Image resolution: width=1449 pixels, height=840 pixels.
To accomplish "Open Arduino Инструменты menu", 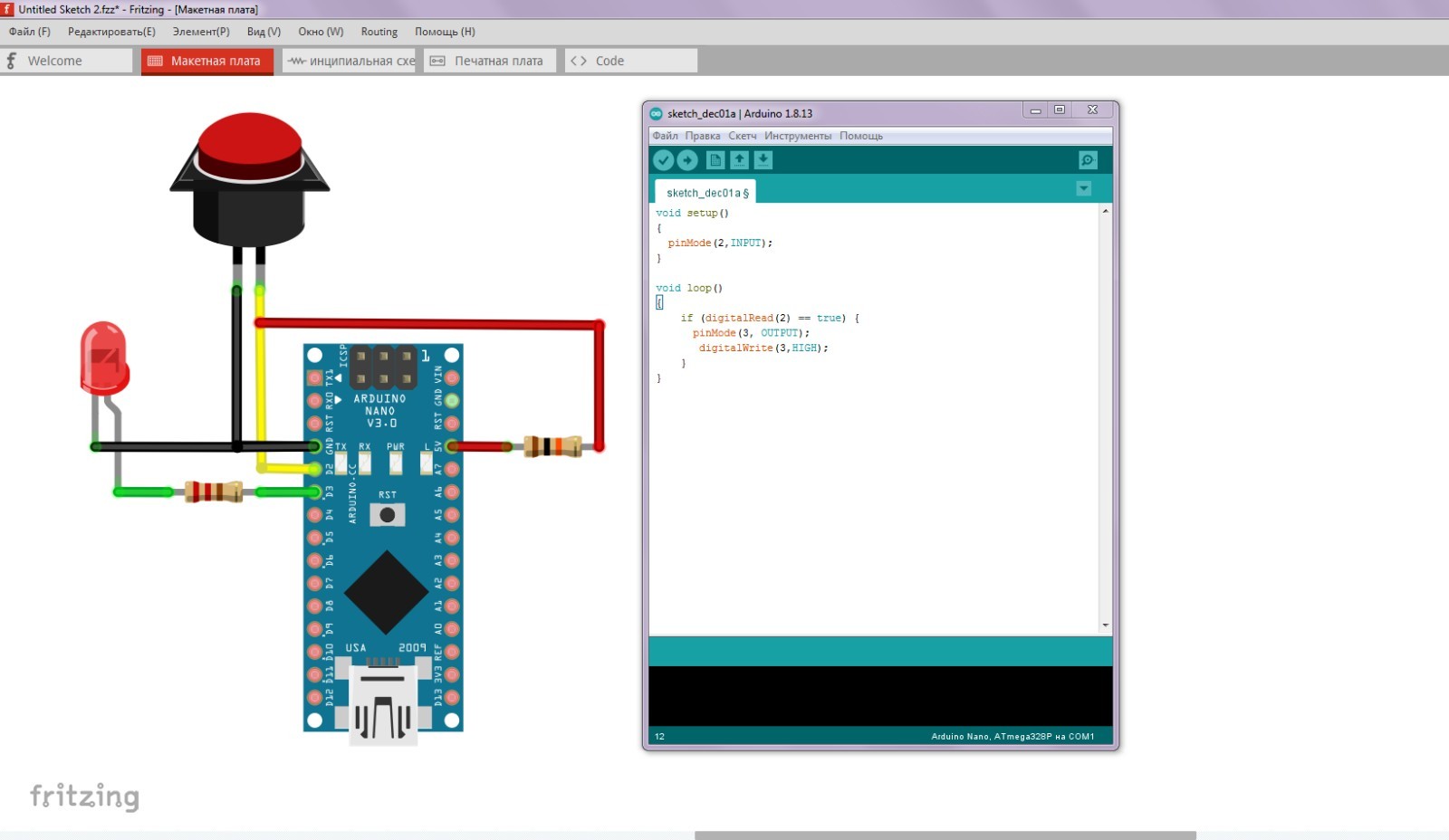I will click(798, 136).
